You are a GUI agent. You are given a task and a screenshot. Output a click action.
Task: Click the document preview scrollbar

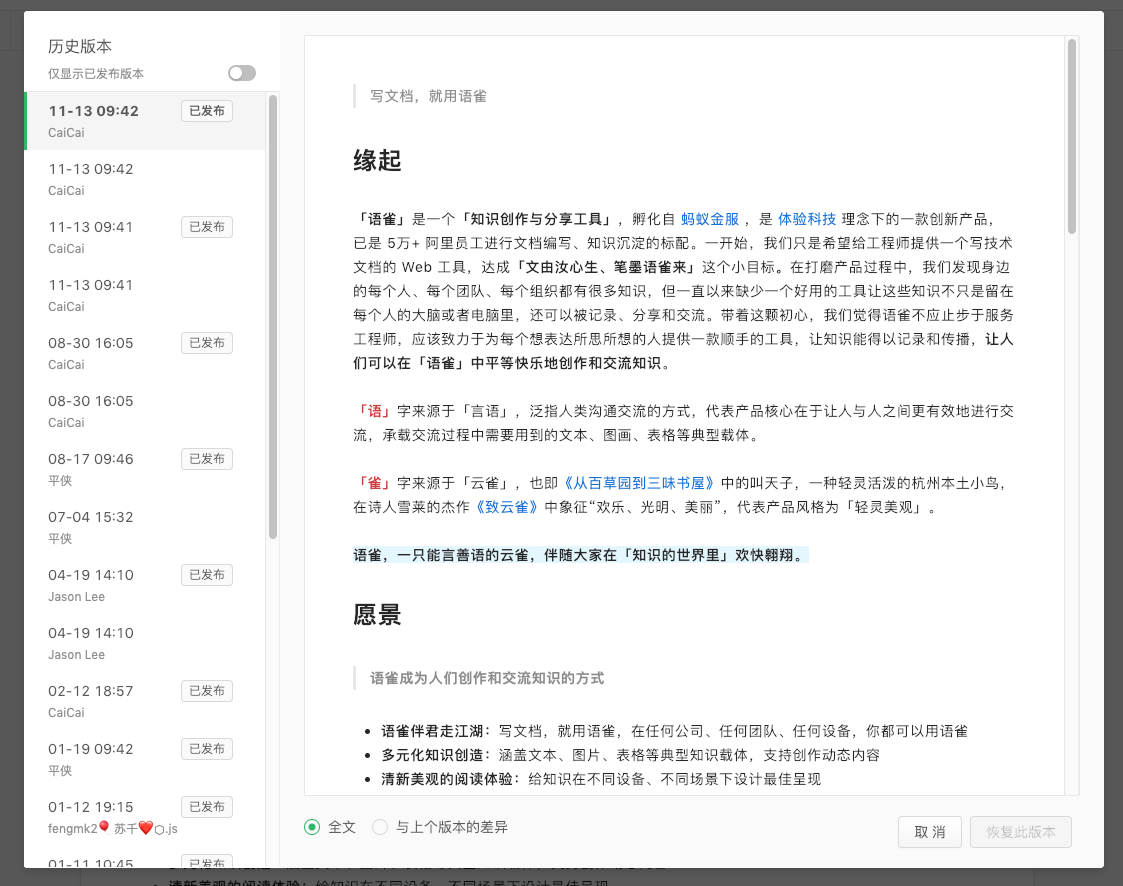coord(1072,120)
